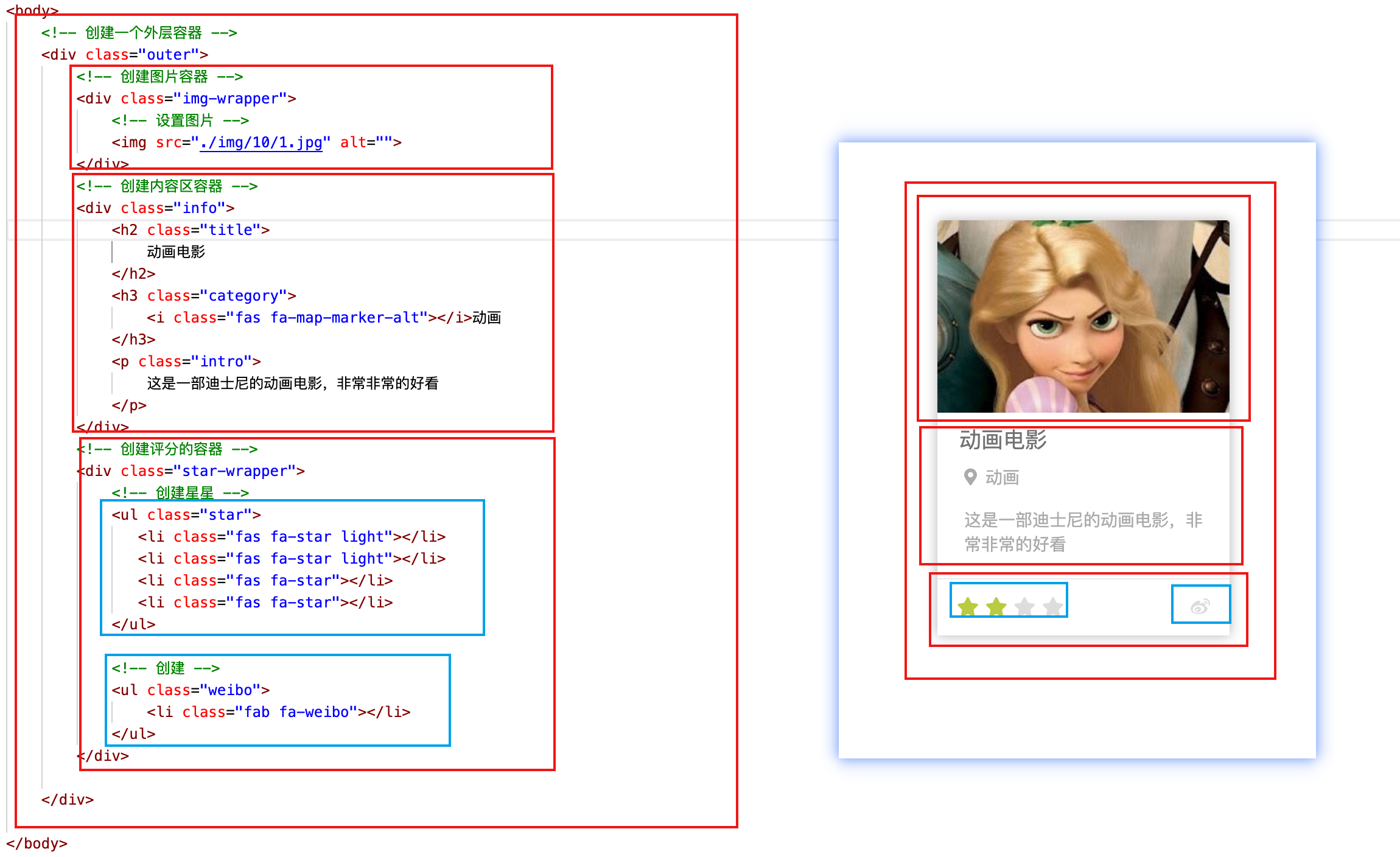The image size is (1400, 857).
Task: Click the fa-map-marker-alt i tag code line
Action: pyautogui.click(x=324, y=318)
